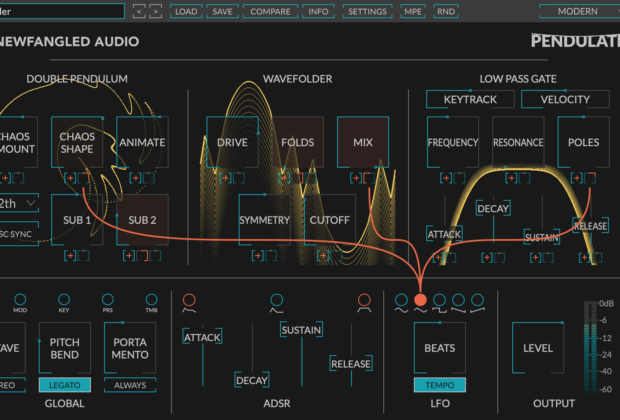Screen dimensions: 620x420
Task: Randomize the patch with RND
Action: coord(446,11)
